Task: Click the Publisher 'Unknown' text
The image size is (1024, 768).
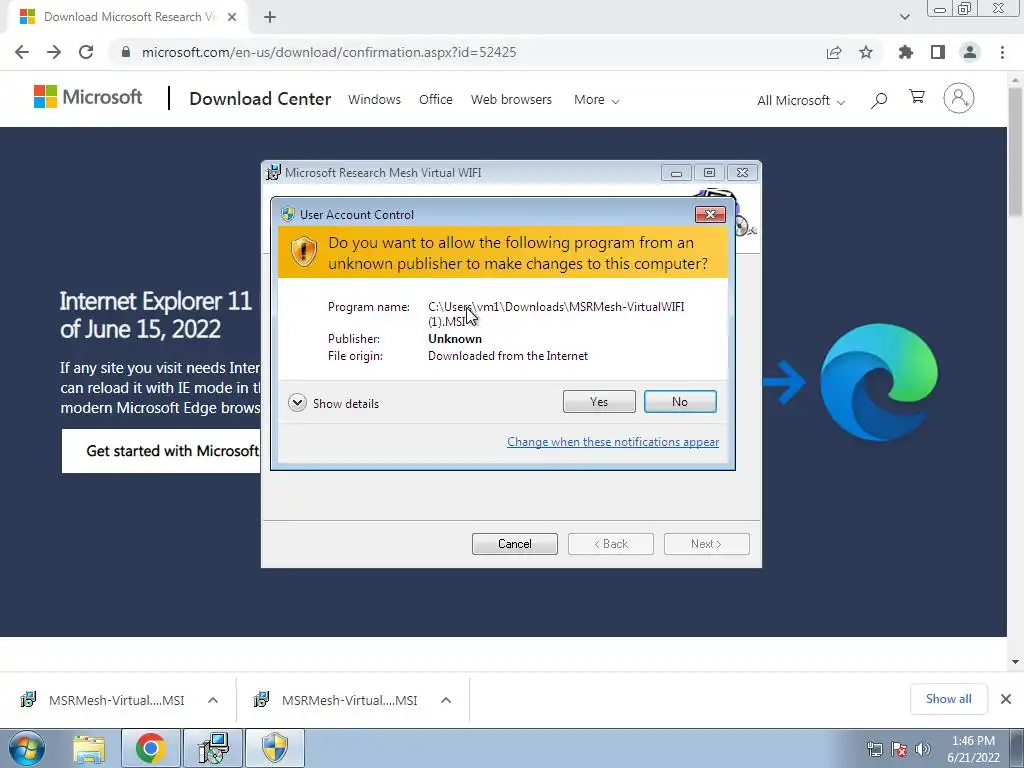Action: (455, 339)
